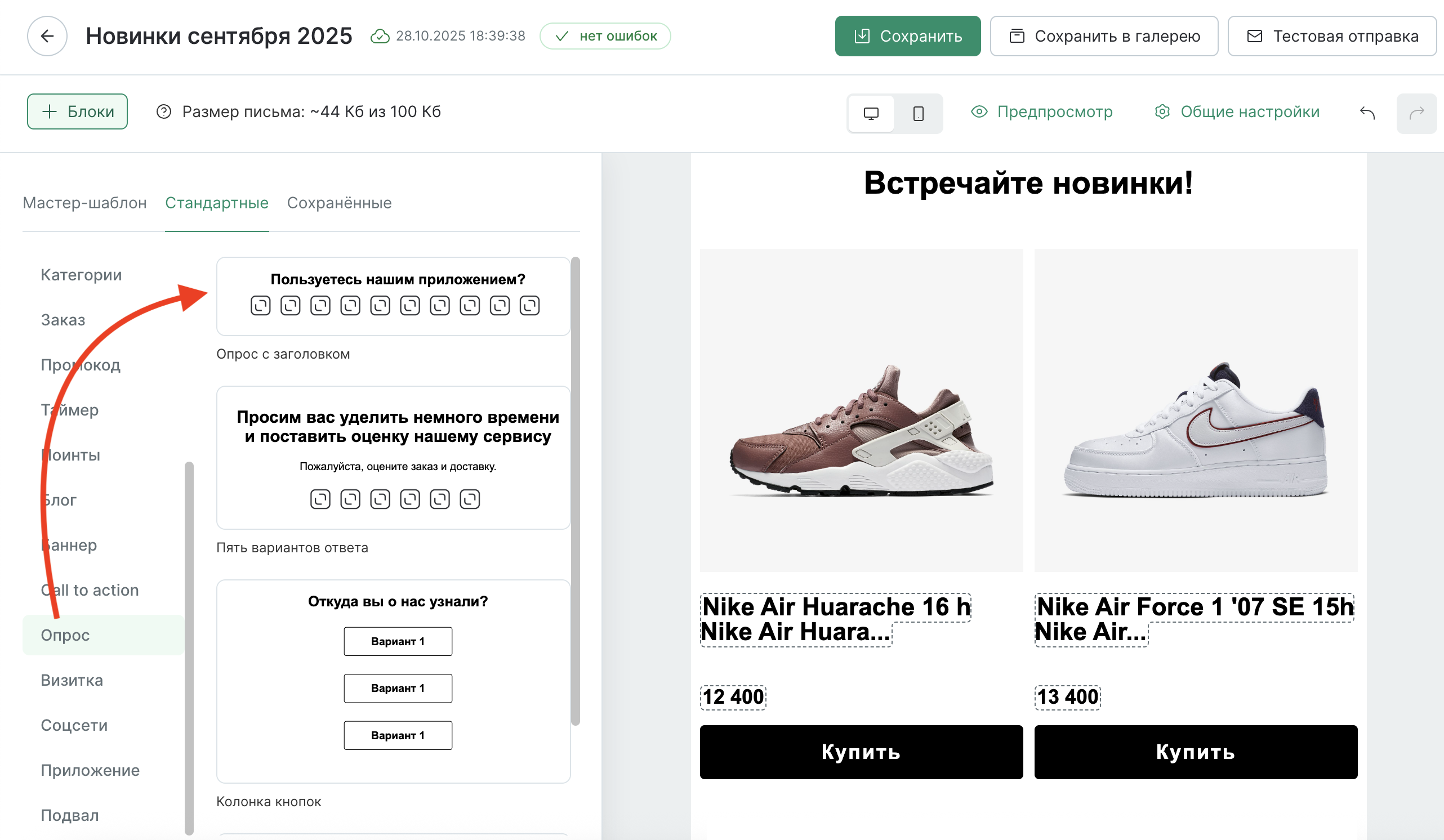Screen dimensions: 1444x840
Task: Click the нет ошибок status badge
Action: point(605,36)
